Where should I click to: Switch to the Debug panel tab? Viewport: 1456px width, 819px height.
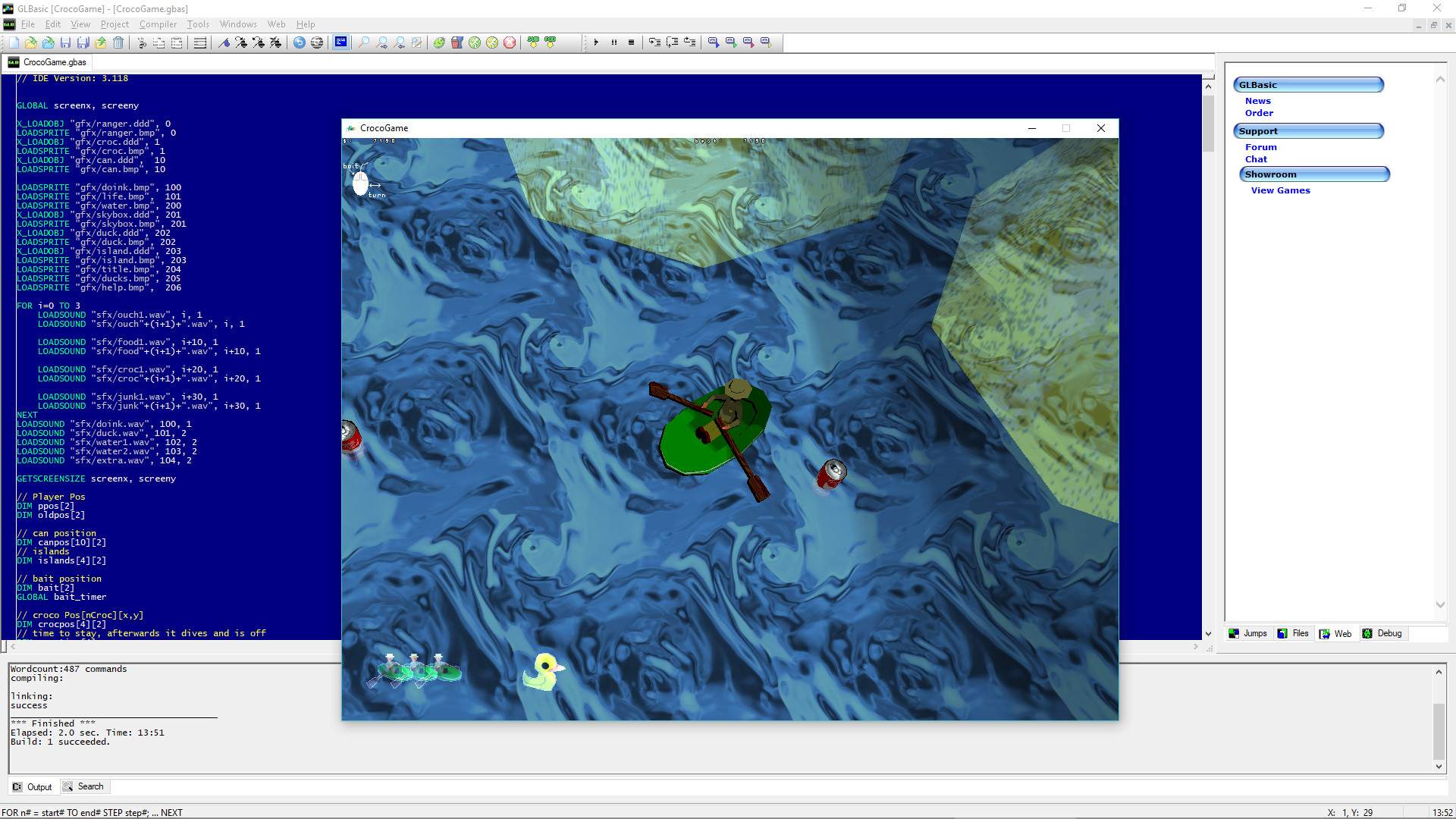[1382, 633]
